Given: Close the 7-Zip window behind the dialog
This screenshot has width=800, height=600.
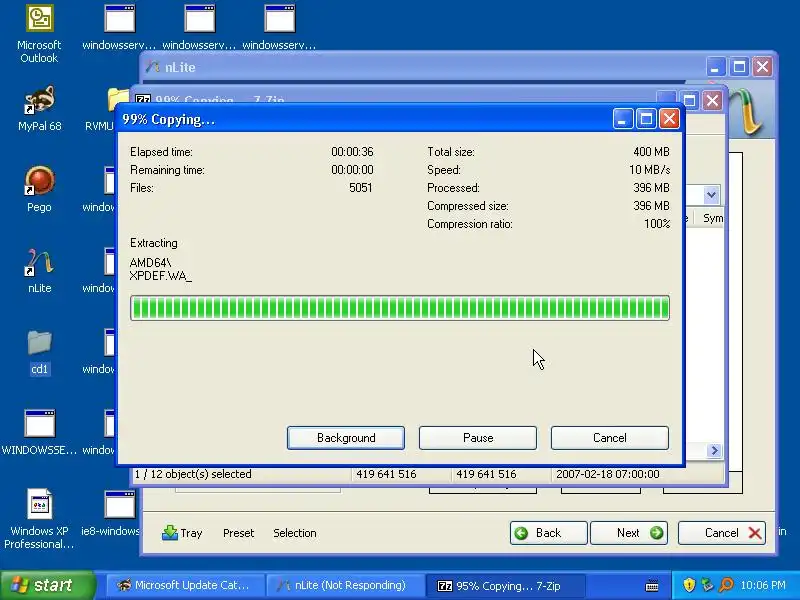Looking at the screenshot, I should pos(712,101).
